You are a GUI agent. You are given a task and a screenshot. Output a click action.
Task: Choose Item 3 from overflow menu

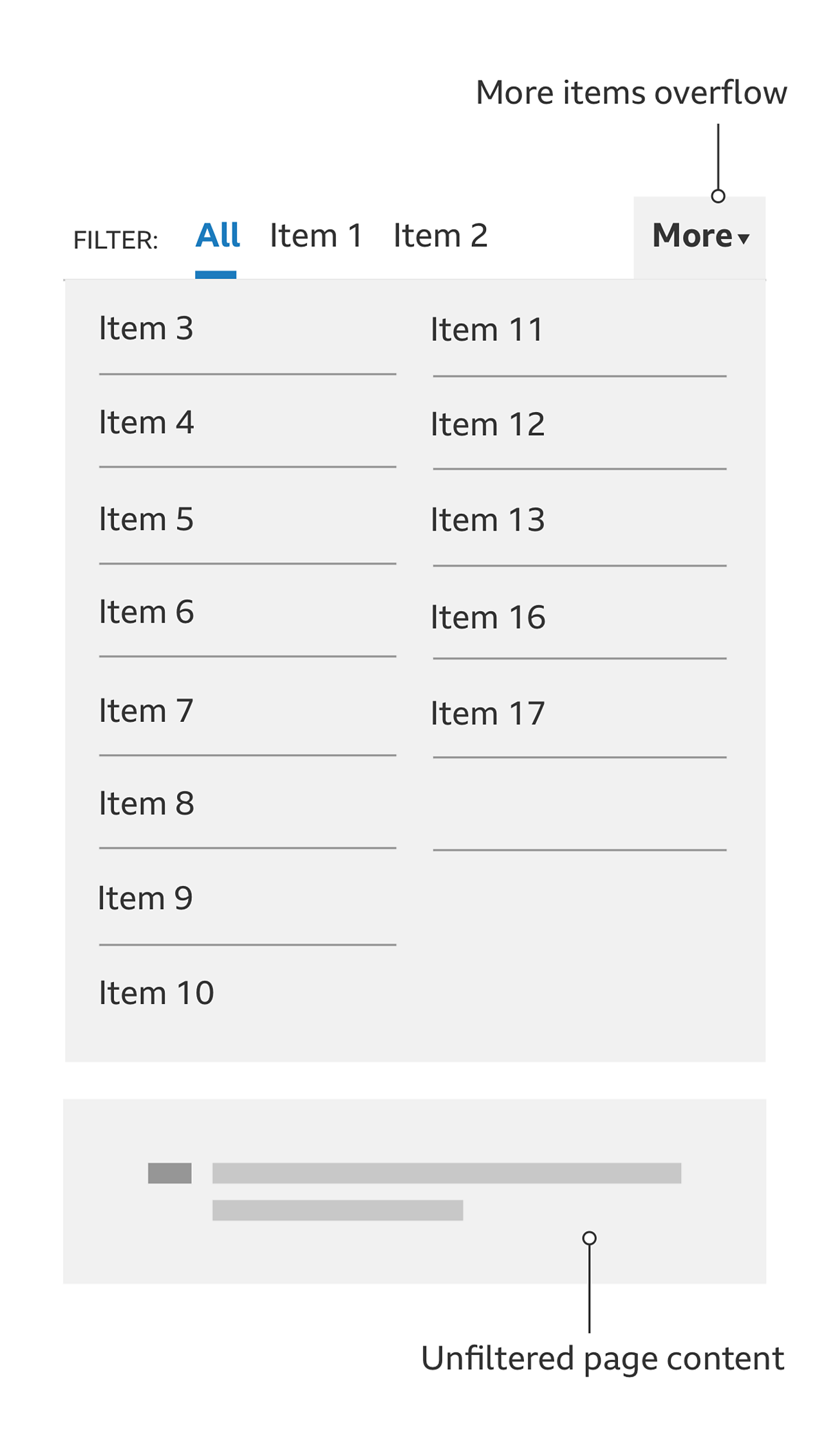pos(146,329)
